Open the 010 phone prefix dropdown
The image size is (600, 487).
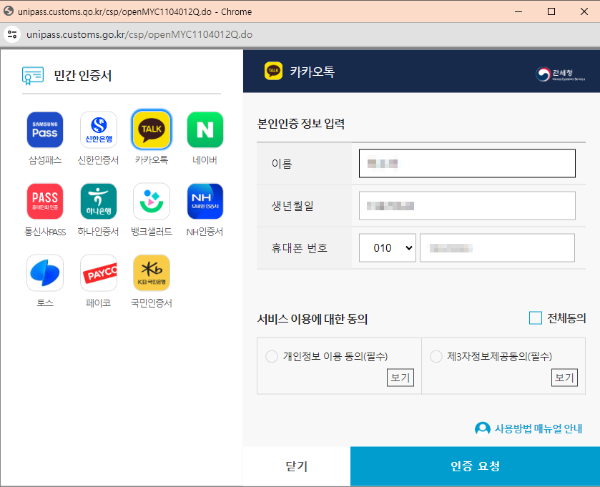click(387, 248)
